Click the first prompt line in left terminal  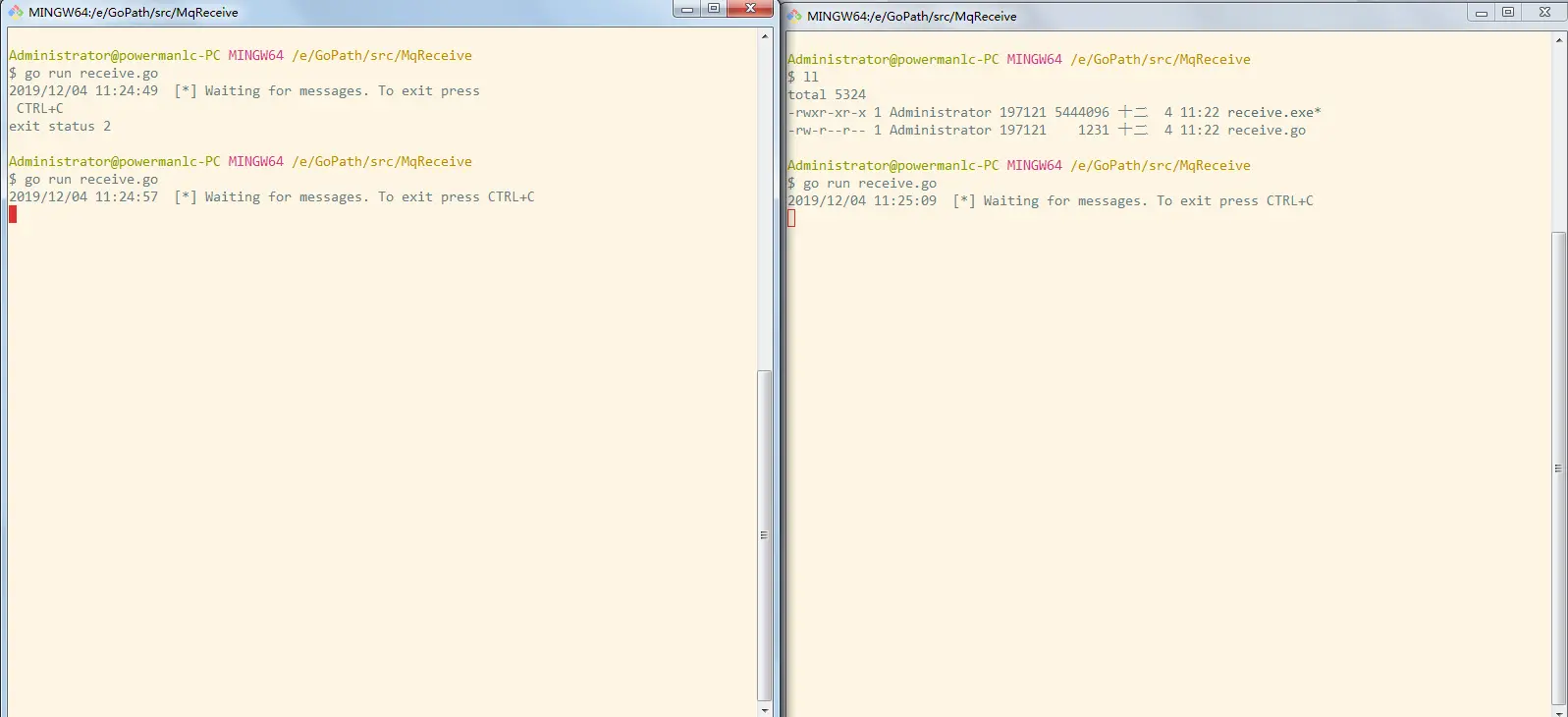tap(241, 56)
